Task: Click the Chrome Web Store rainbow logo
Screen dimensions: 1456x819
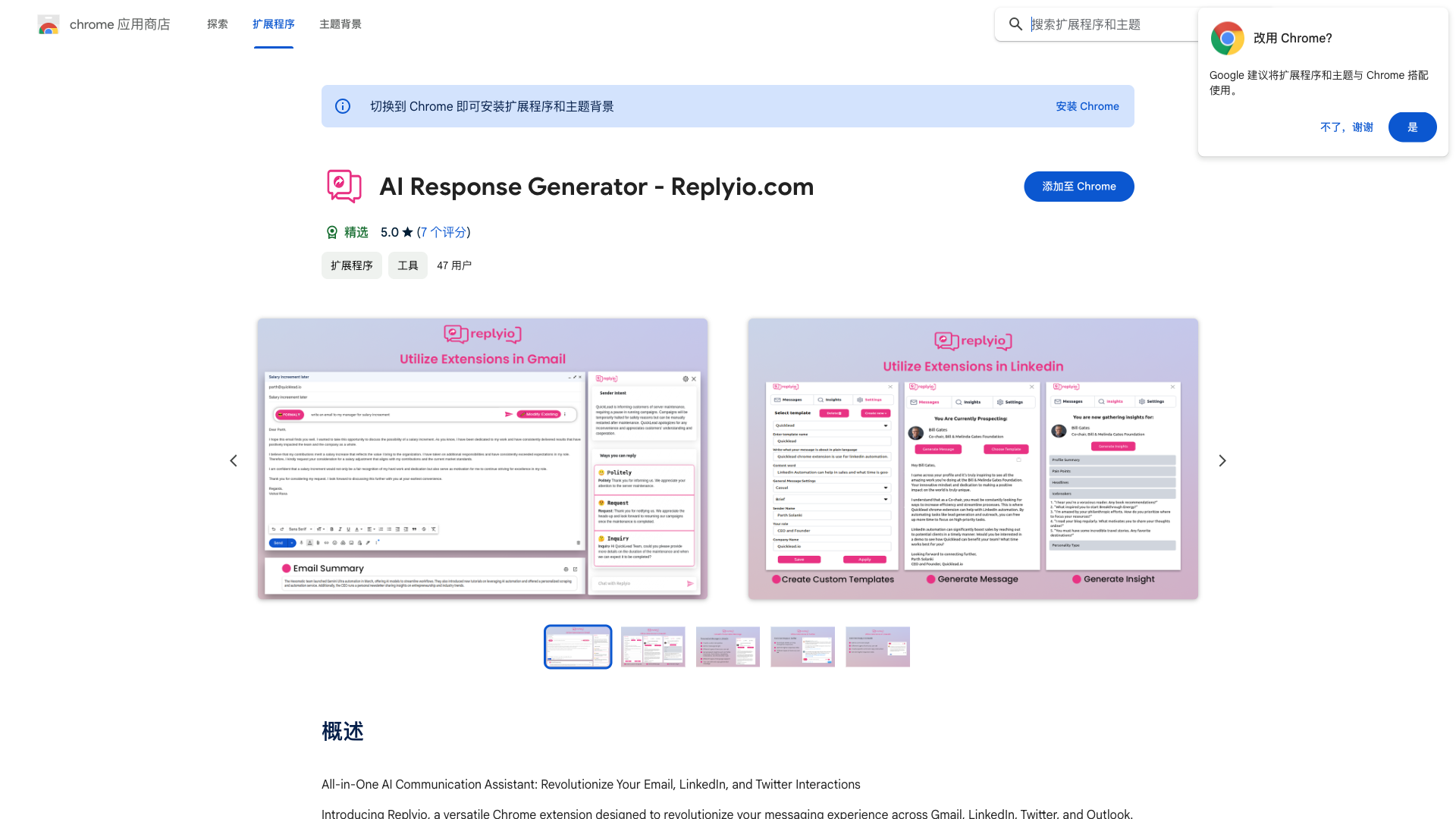Action: (x=49, y=24)
